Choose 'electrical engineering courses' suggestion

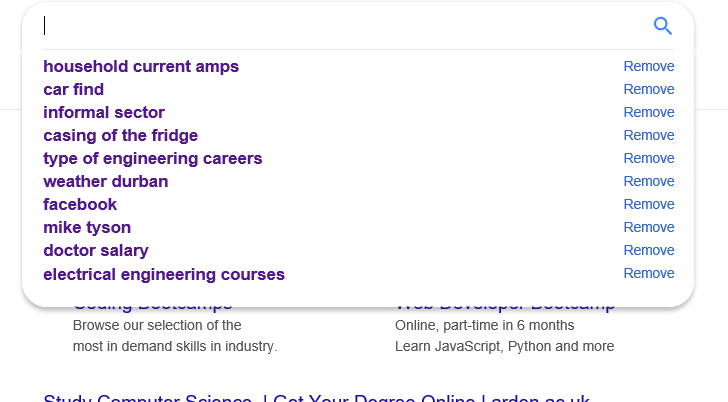(x=164, y=275)
